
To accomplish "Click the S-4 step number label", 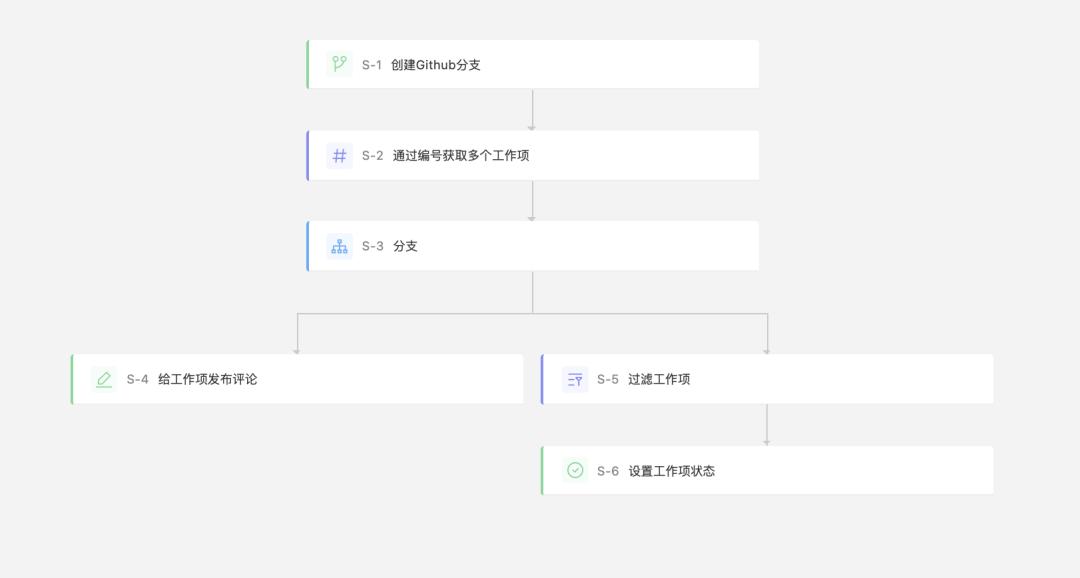I will pyautogui.click(x=137, y=379).
